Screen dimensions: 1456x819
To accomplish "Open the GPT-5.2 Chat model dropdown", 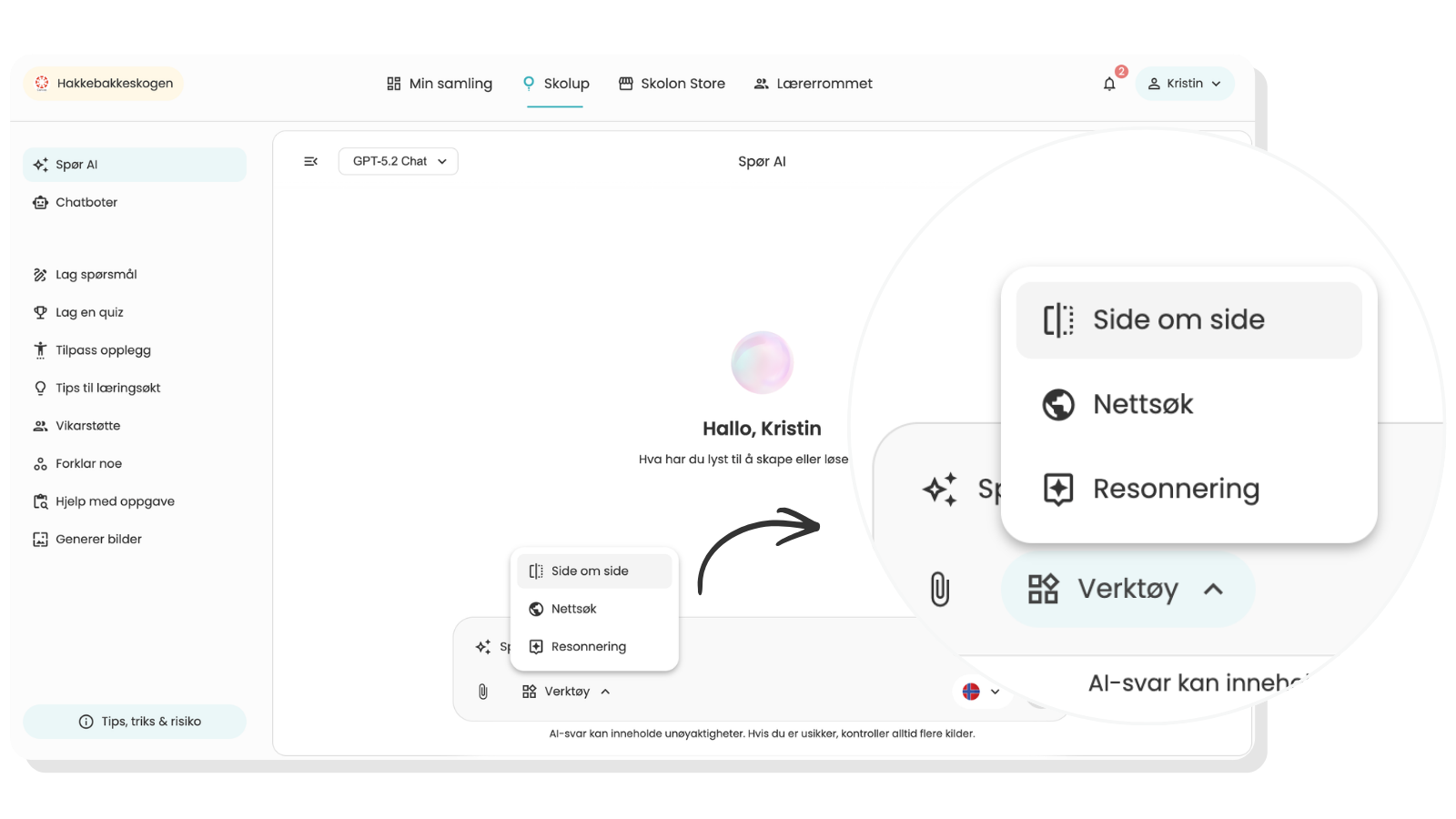I will click(x=399, y=161).
